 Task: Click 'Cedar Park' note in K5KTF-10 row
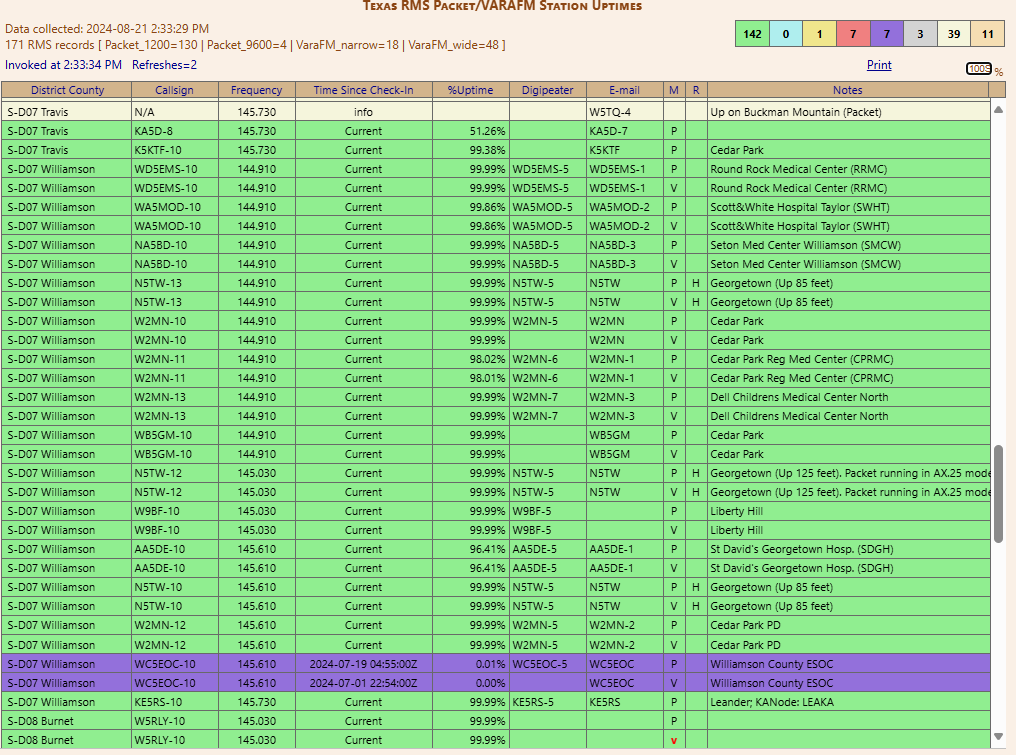(x=737, y=150)
